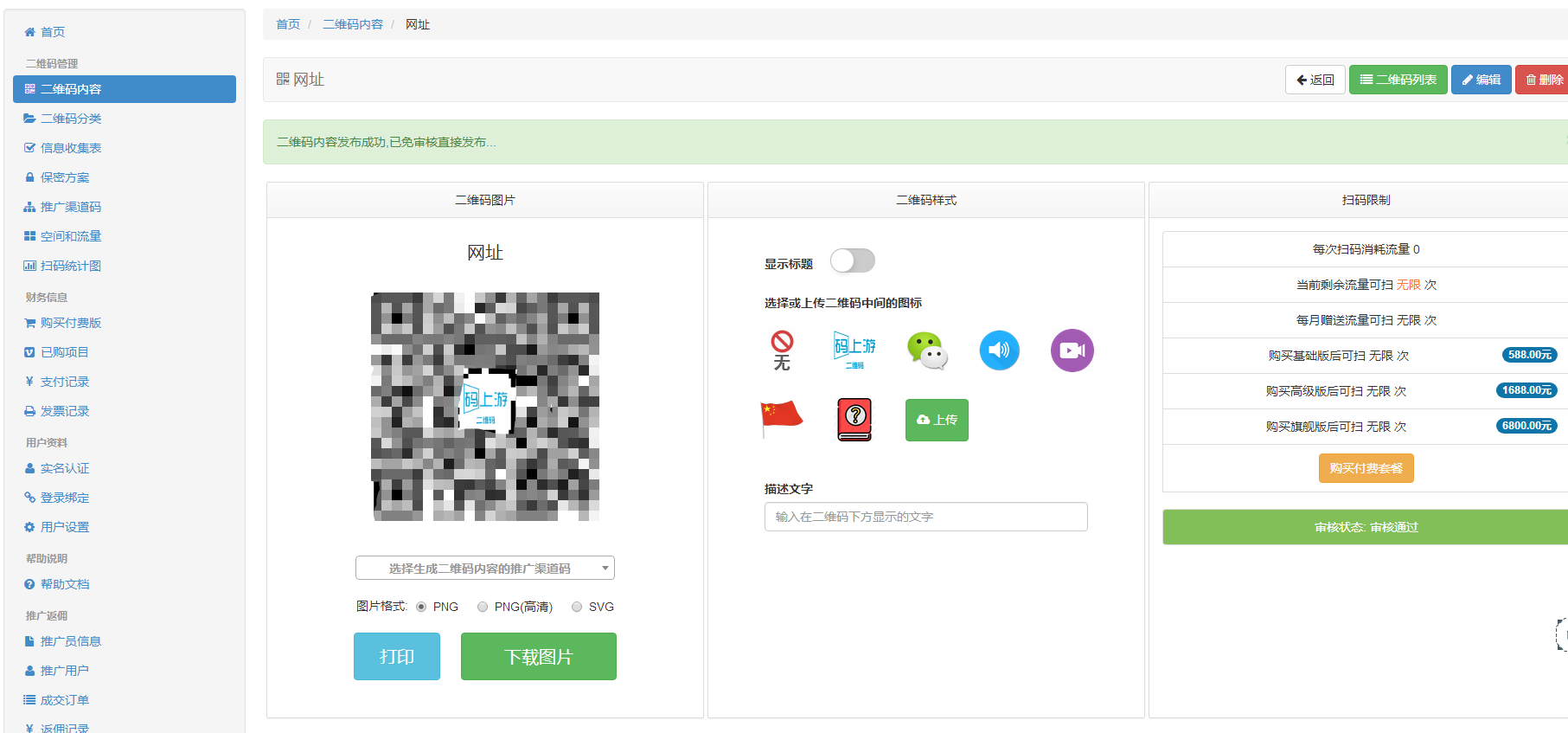Open 二维码分类 in the sidebar
This screenshot has height=733, width=1568.
click(x=71, y=119)
